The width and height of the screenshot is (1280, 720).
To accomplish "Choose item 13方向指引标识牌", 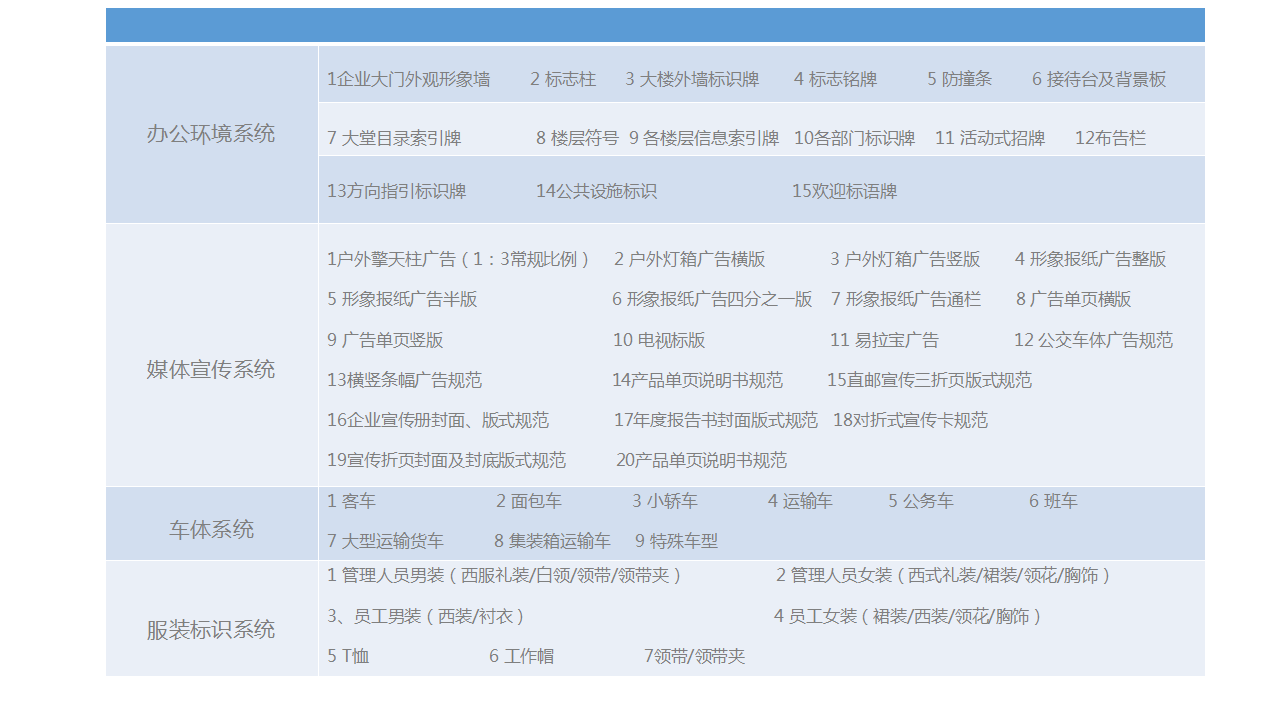I will point(397,192).
